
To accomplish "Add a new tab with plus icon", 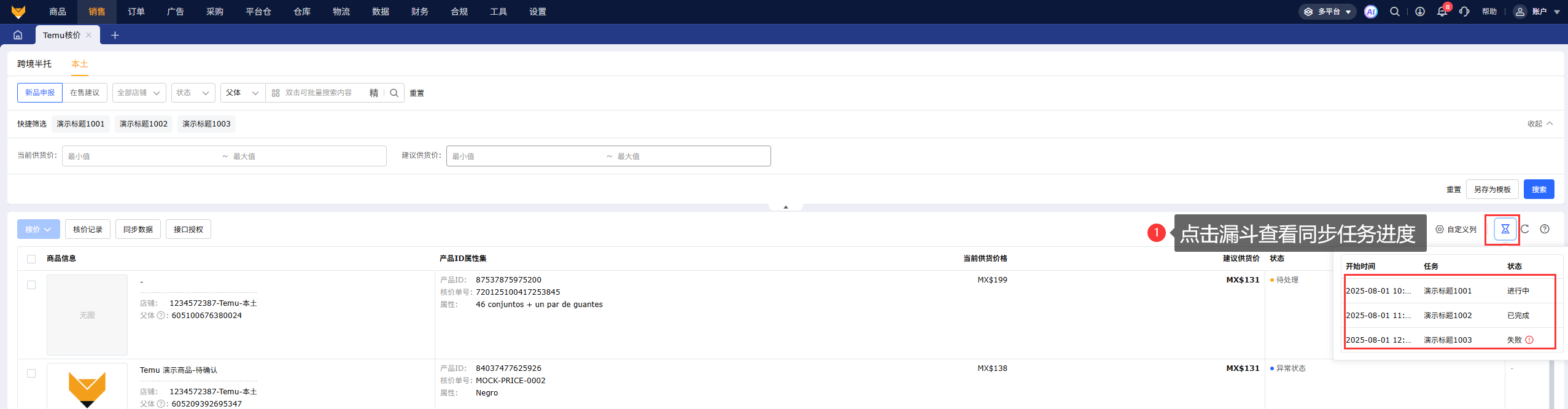I will click(x=115, y=35).
